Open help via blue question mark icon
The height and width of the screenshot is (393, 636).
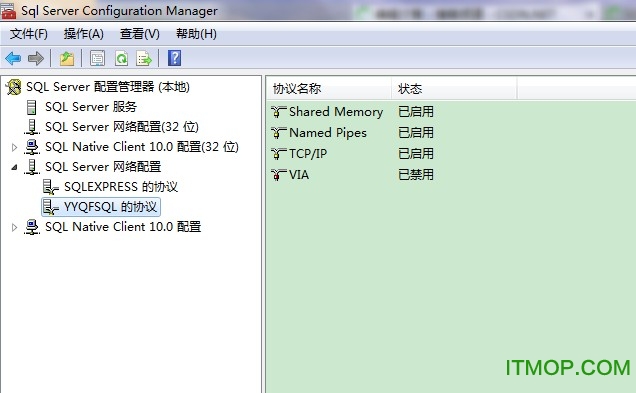pos(174,58)
